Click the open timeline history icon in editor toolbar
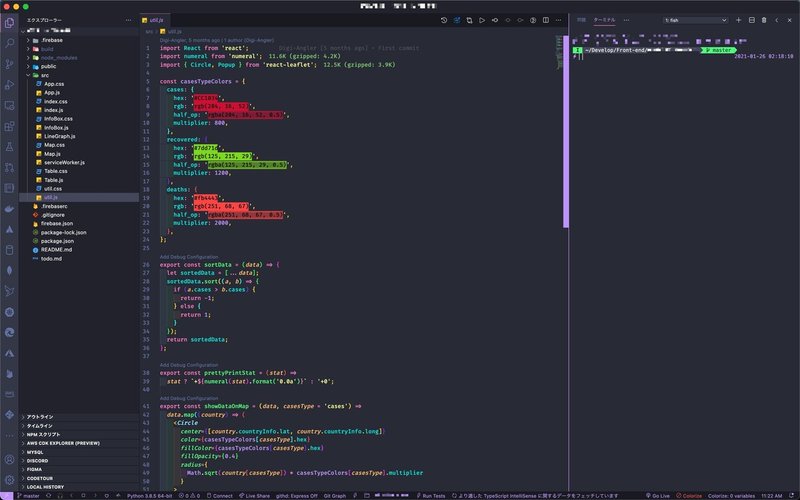The image size is (800, 500). click(444, 20)
